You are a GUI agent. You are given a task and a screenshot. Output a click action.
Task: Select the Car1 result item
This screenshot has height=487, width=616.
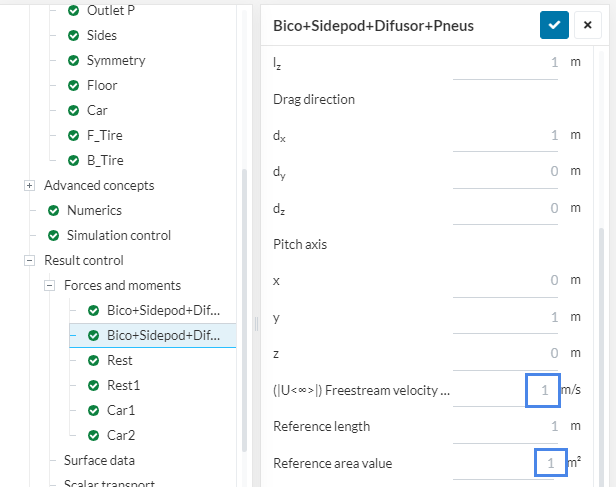tap(121, 410)
